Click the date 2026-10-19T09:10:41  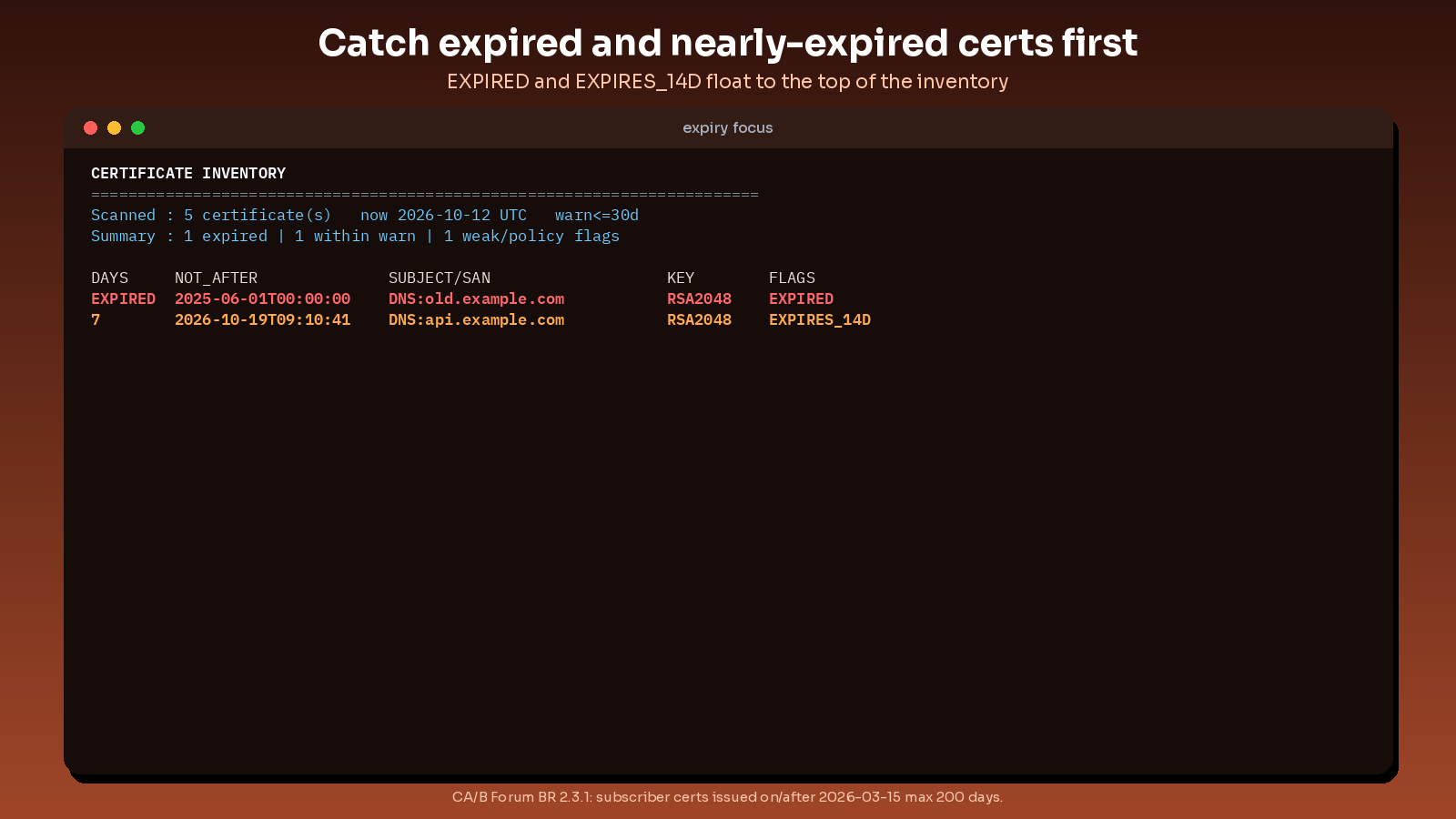pyautogui.click(x=262, y=319)
